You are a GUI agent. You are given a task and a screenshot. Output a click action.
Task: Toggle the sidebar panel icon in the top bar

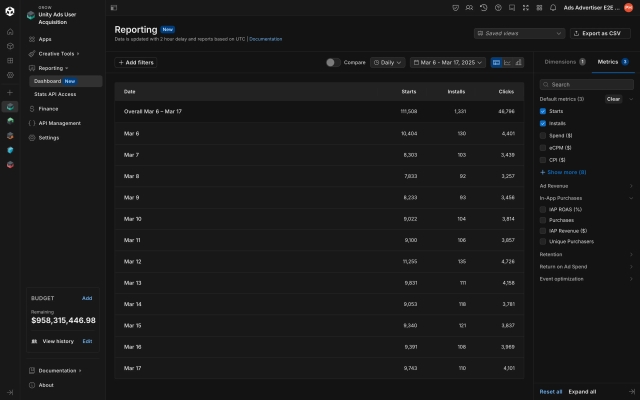pyautogui.click(x=114, y=8)
